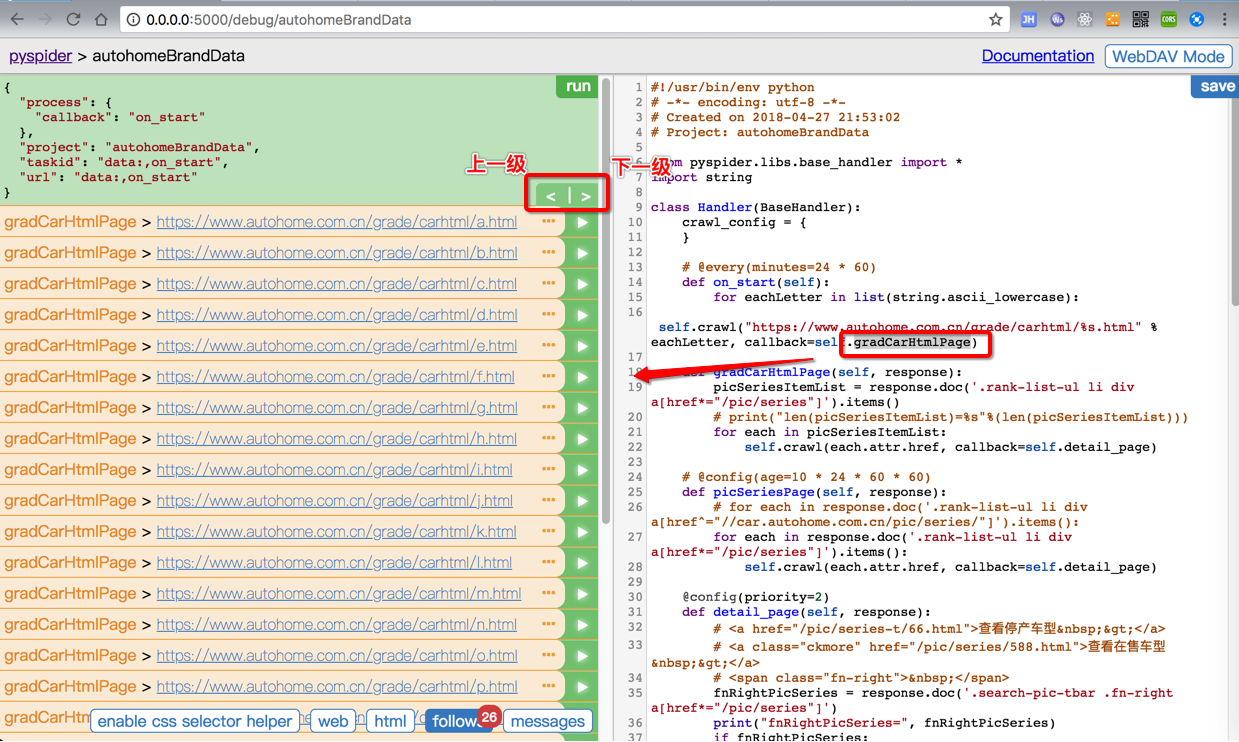
Task: Open the purple Ws extension
Action: [x=1057, y=19]
